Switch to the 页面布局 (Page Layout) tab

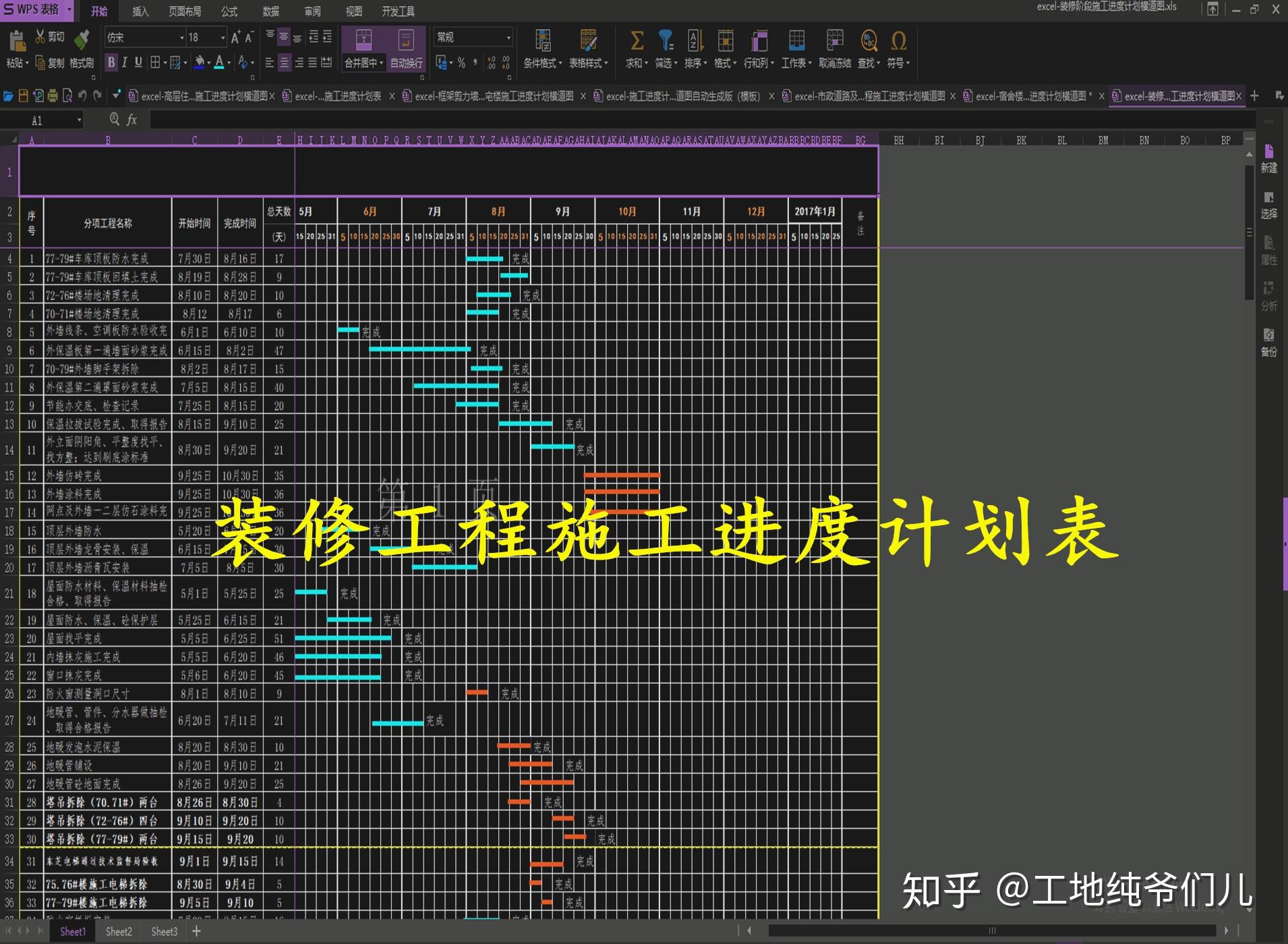tap(185, 11)
